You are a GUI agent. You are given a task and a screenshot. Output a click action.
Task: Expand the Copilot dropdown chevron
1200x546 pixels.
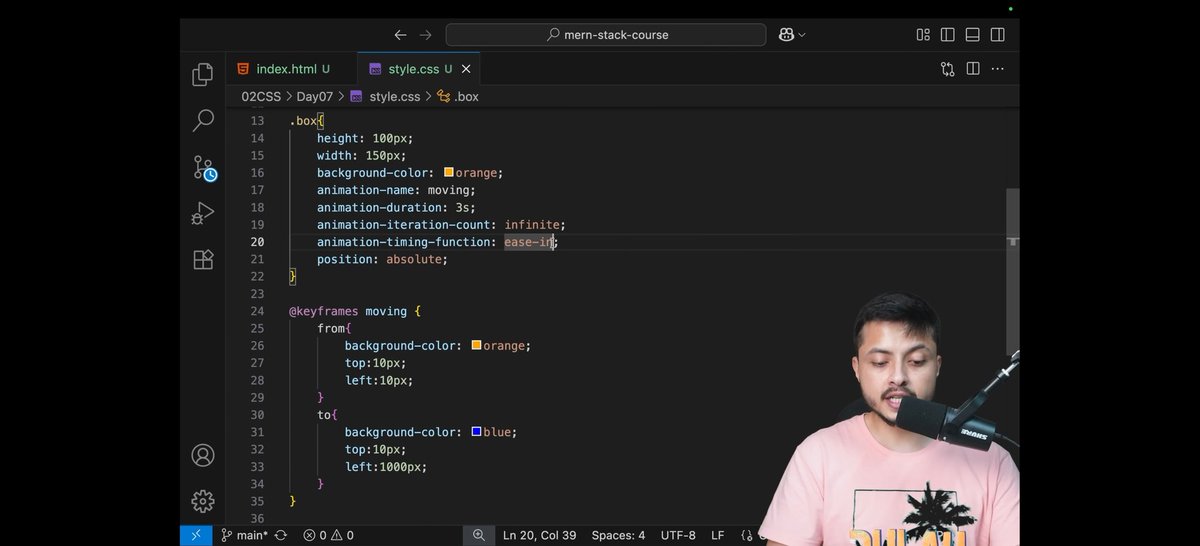click(x=802, y=35)
